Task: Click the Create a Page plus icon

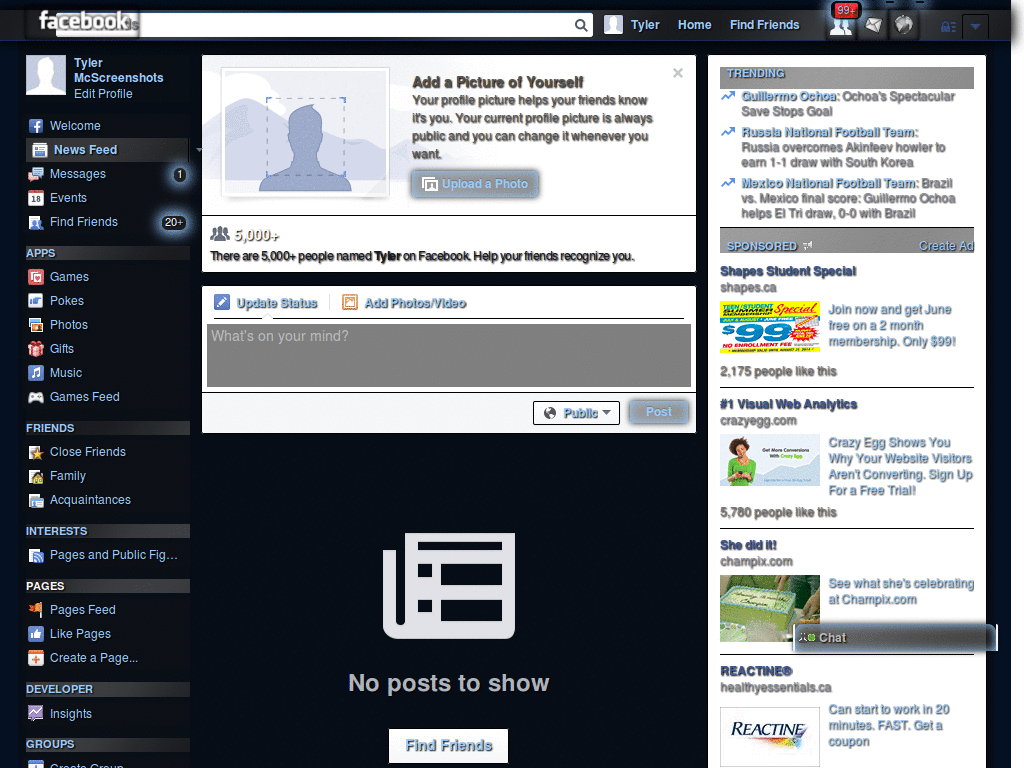Action: [x=36, y=658]
